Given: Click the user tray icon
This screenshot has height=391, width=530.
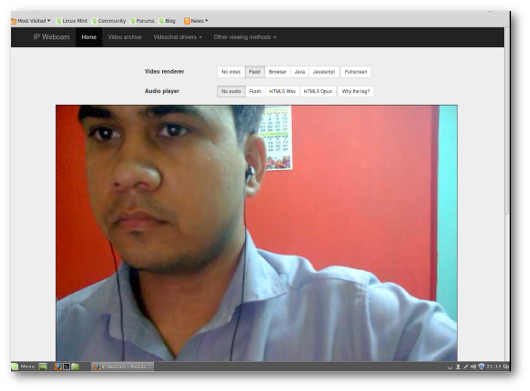Looking at the screenshot, I should 458,366.
